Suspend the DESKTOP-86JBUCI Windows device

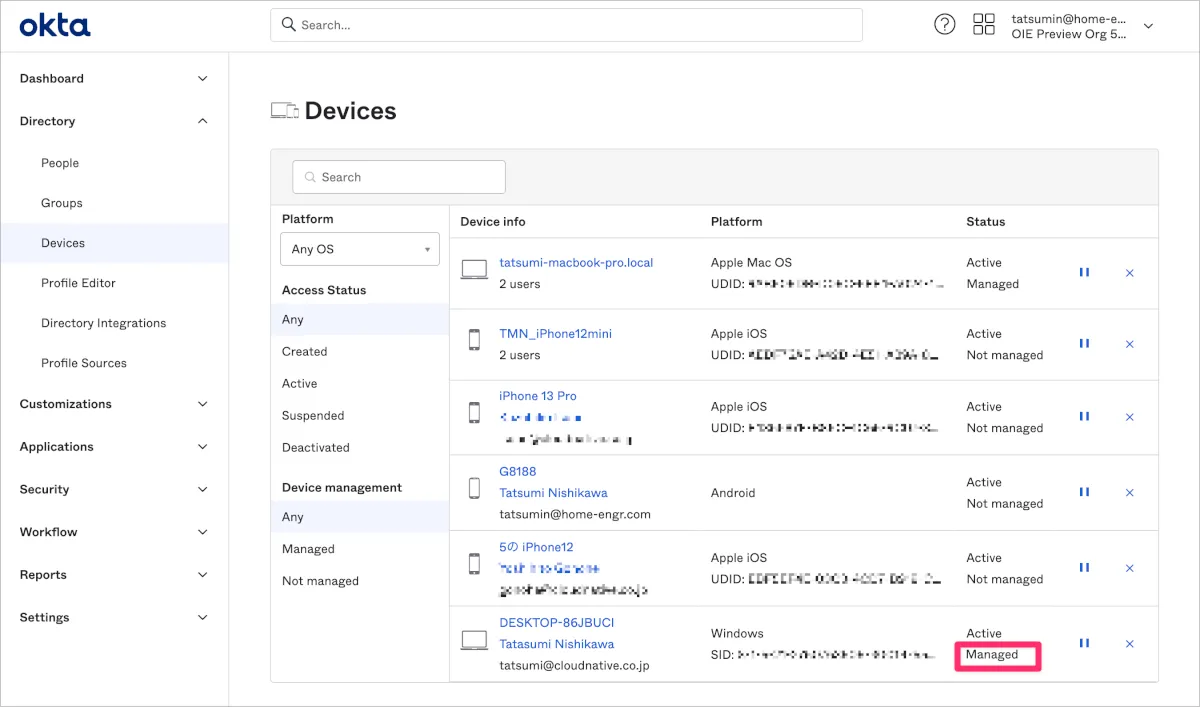(1084, 644)
